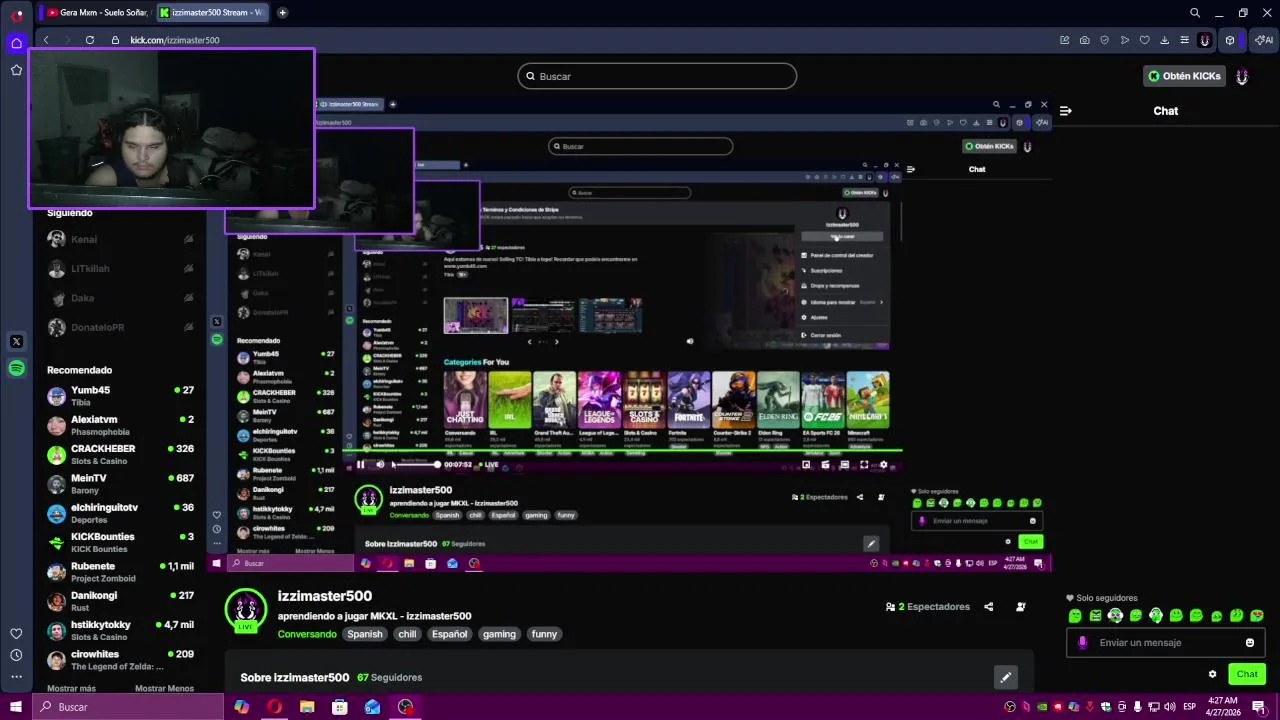
Task: Open the profile avatar menu beside Obtén KICKs
Action: [1242, 76]
